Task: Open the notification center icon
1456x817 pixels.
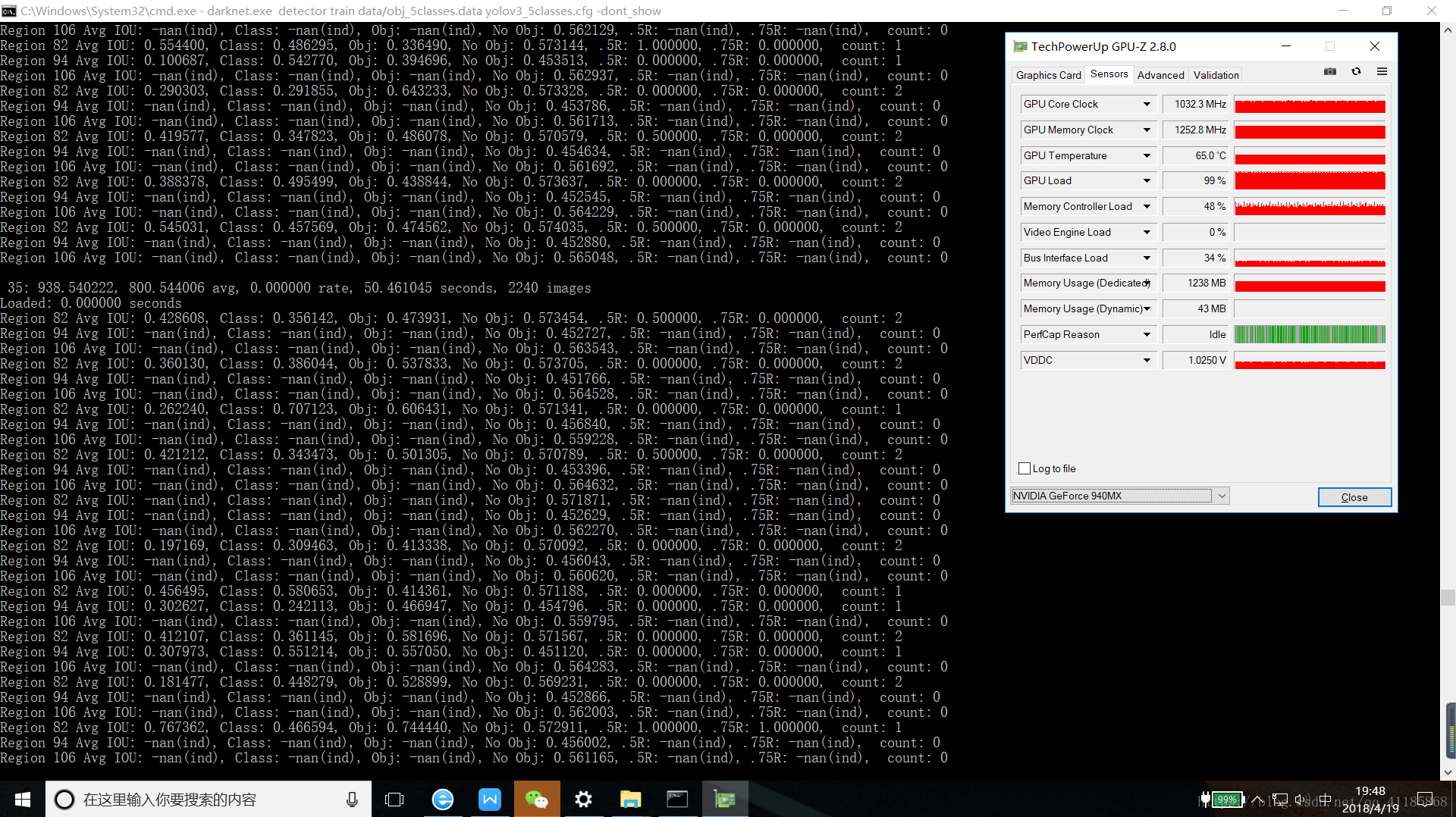Action: pos(1426,800)
